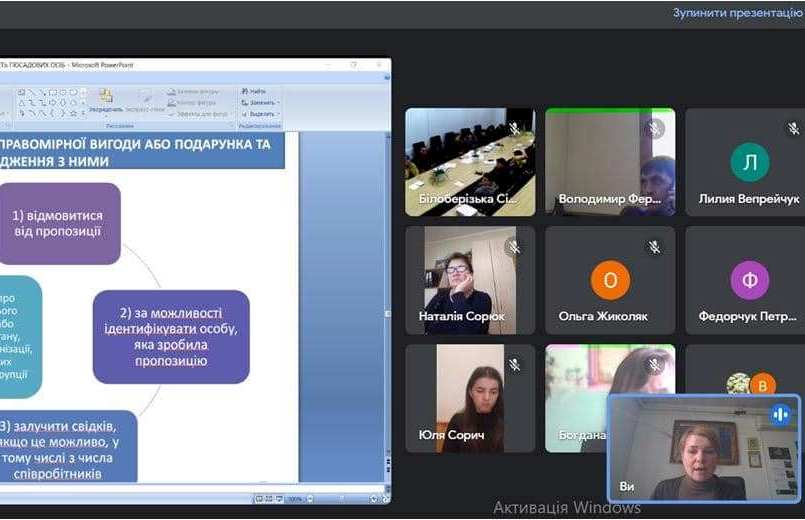Click the Найти (Find) icon in ribbon
This screenshot has height=520, width=805.
click(x=255, y=91)
